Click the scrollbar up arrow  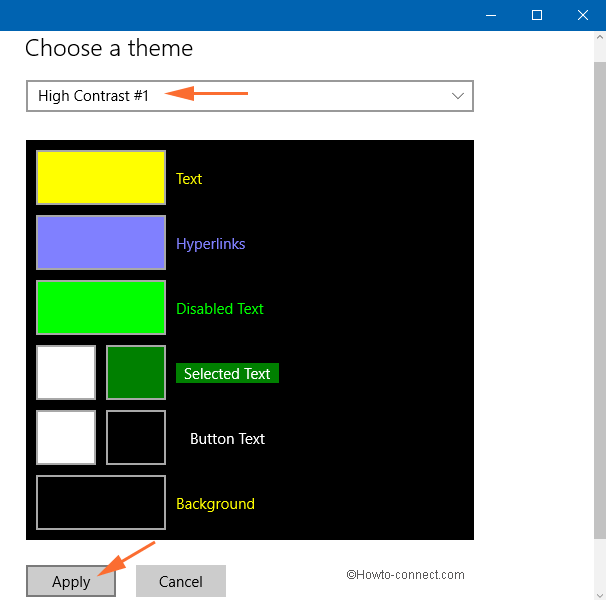point(600,38)
